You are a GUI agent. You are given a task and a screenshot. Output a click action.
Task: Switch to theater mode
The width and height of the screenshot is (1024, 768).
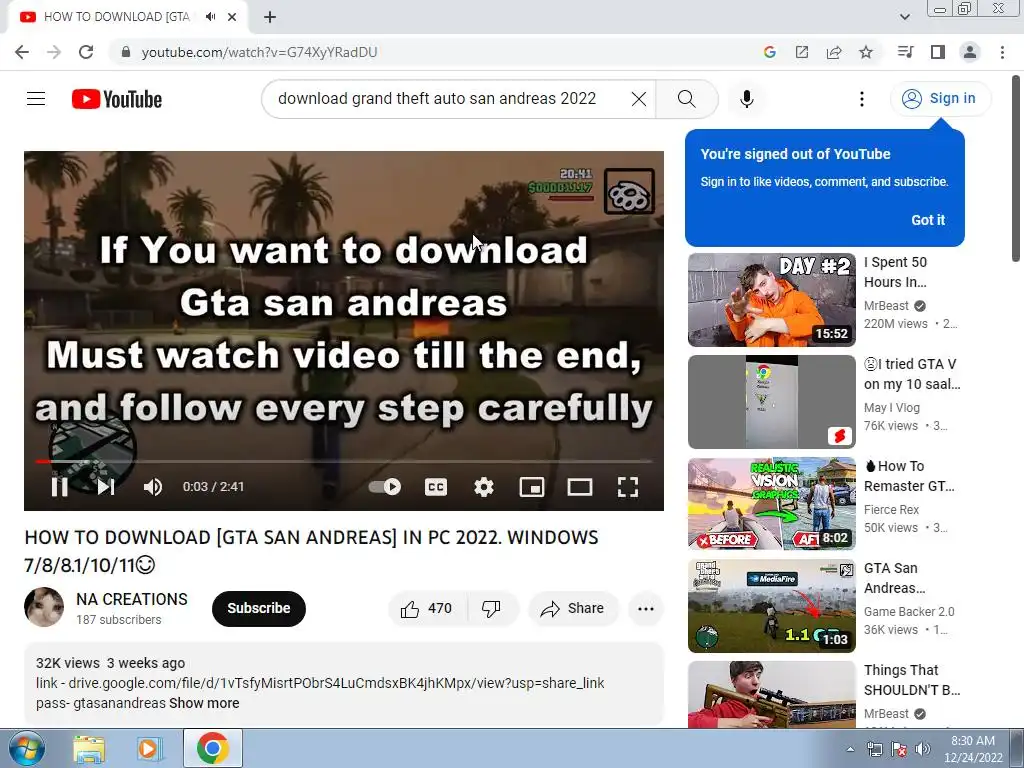(580, 487)
